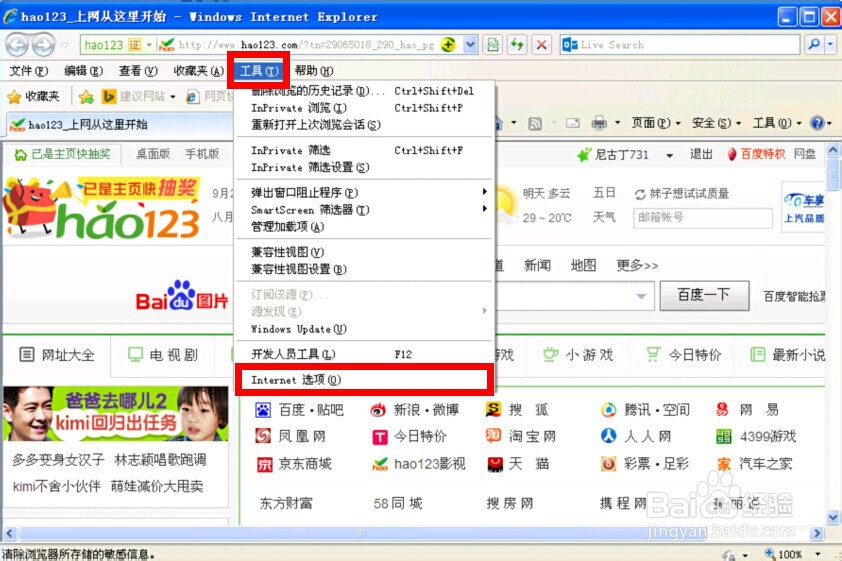Click the 百度一下 search button

tap(704, 295)
